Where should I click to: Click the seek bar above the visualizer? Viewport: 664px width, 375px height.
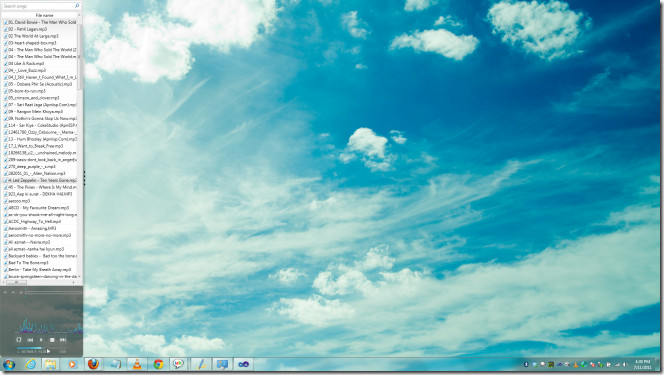tap(53, 292)
